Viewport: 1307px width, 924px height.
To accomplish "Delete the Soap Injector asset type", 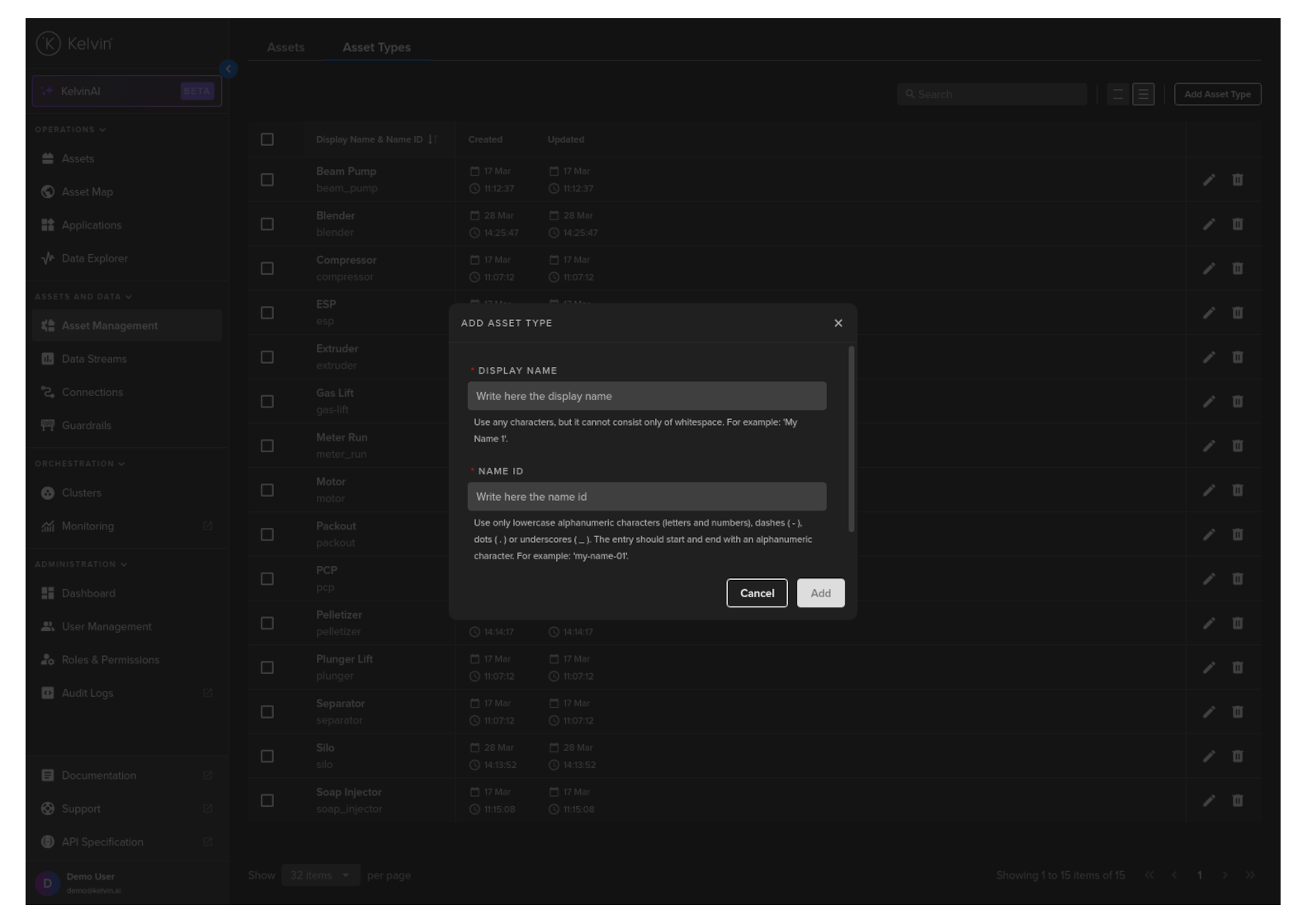I will 1237,800.
